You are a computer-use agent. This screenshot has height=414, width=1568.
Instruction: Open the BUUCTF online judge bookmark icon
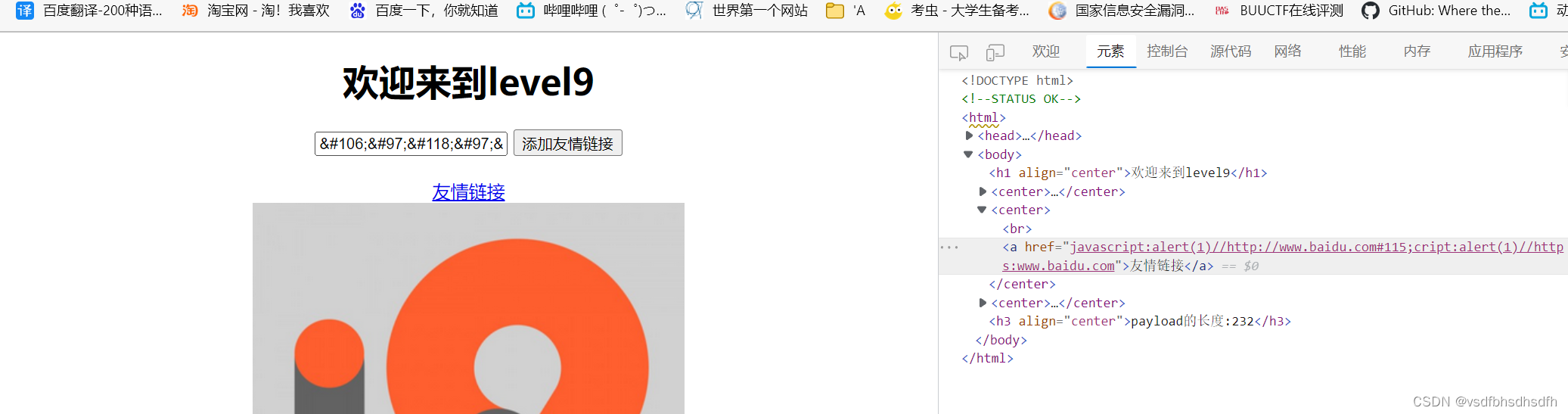[x=1222, y=11]
